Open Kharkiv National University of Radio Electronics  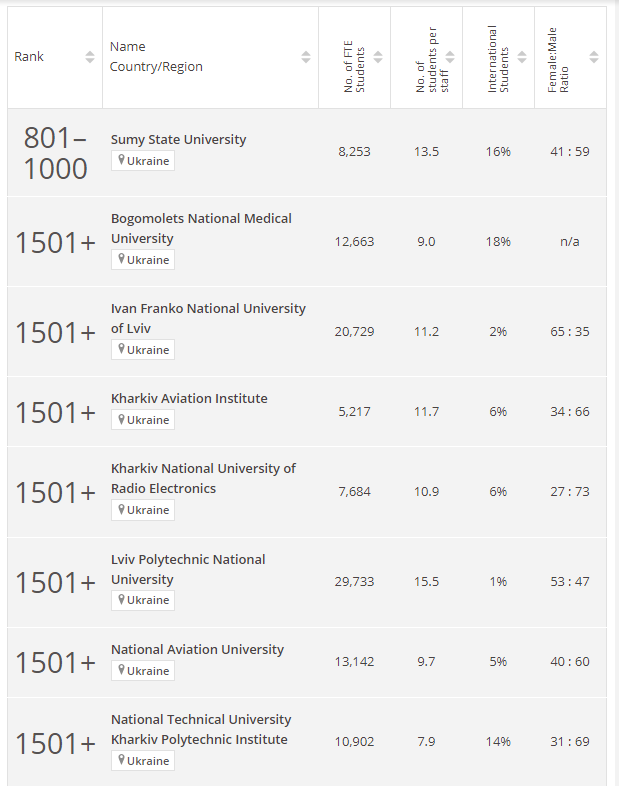pos(203,478)
